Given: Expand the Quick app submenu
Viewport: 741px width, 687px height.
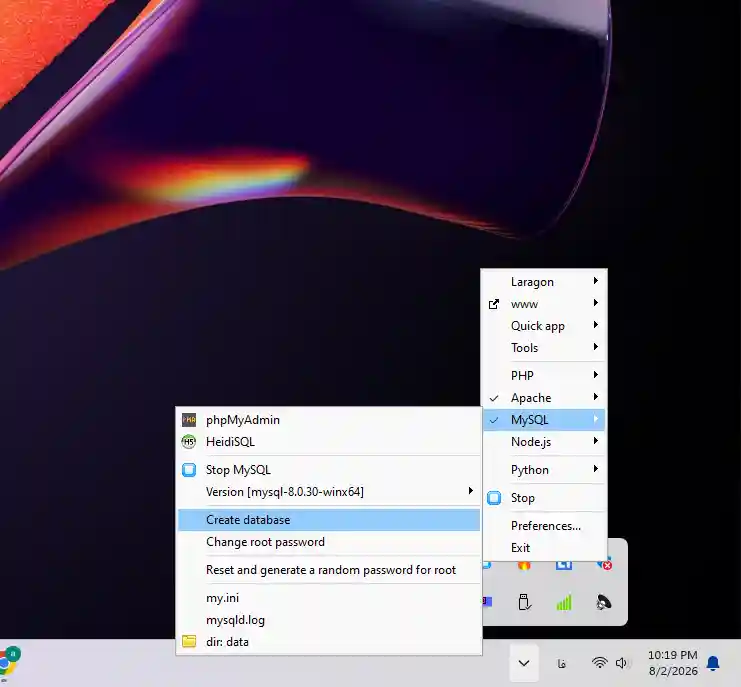Looking at the screenshot, I should (544, 326).
